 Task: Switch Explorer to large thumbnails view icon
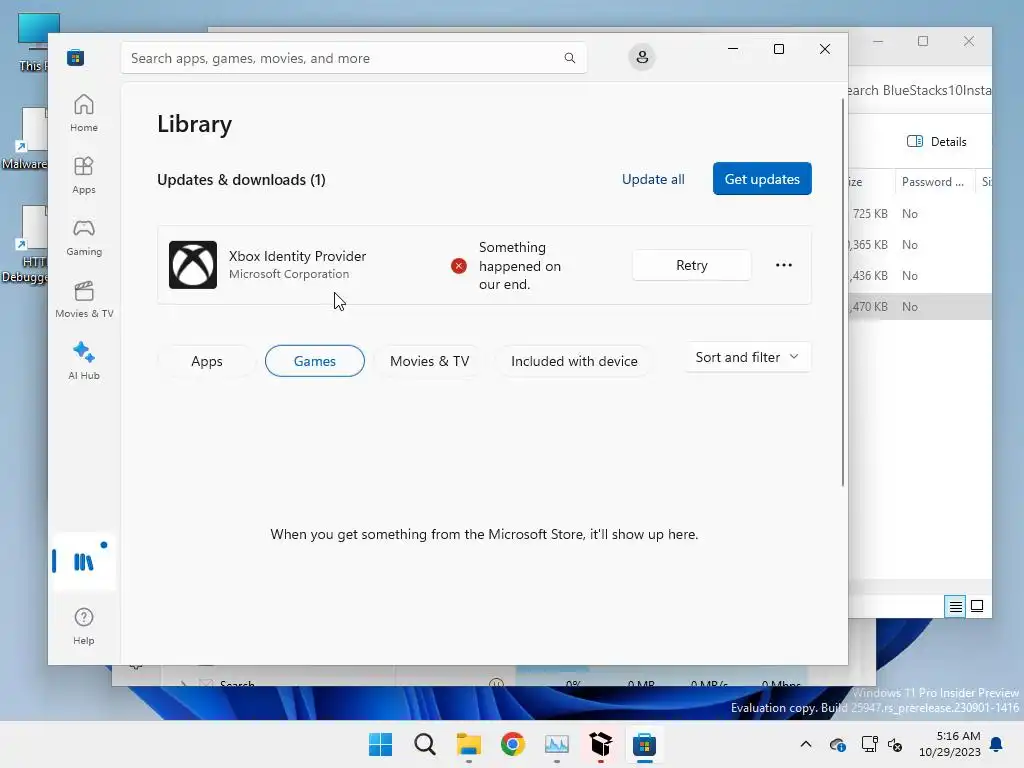coord(977,607)
